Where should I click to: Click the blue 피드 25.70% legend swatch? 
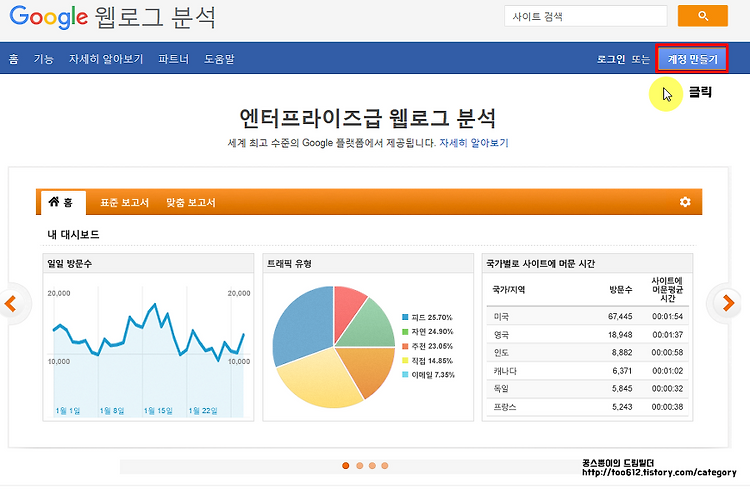point(405,317)
